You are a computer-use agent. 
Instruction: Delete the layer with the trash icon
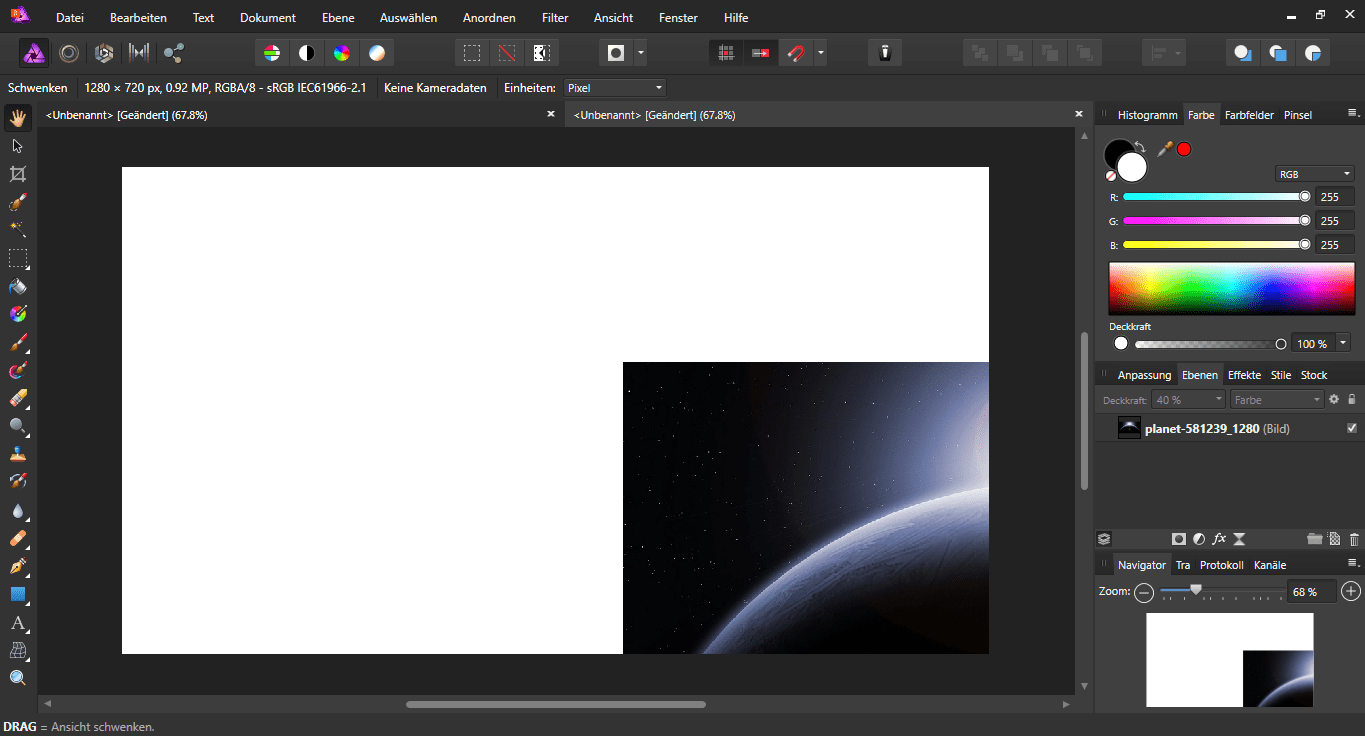(x=1354, y=539)
